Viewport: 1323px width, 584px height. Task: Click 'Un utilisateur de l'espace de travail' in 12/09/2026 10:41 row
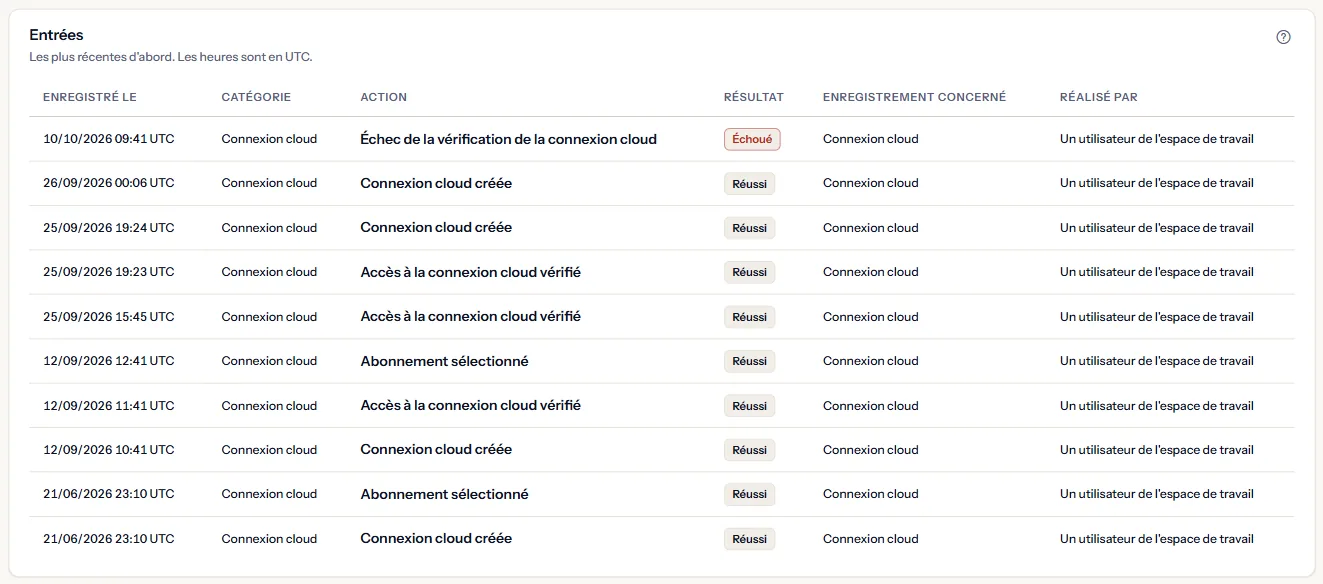1157,450
